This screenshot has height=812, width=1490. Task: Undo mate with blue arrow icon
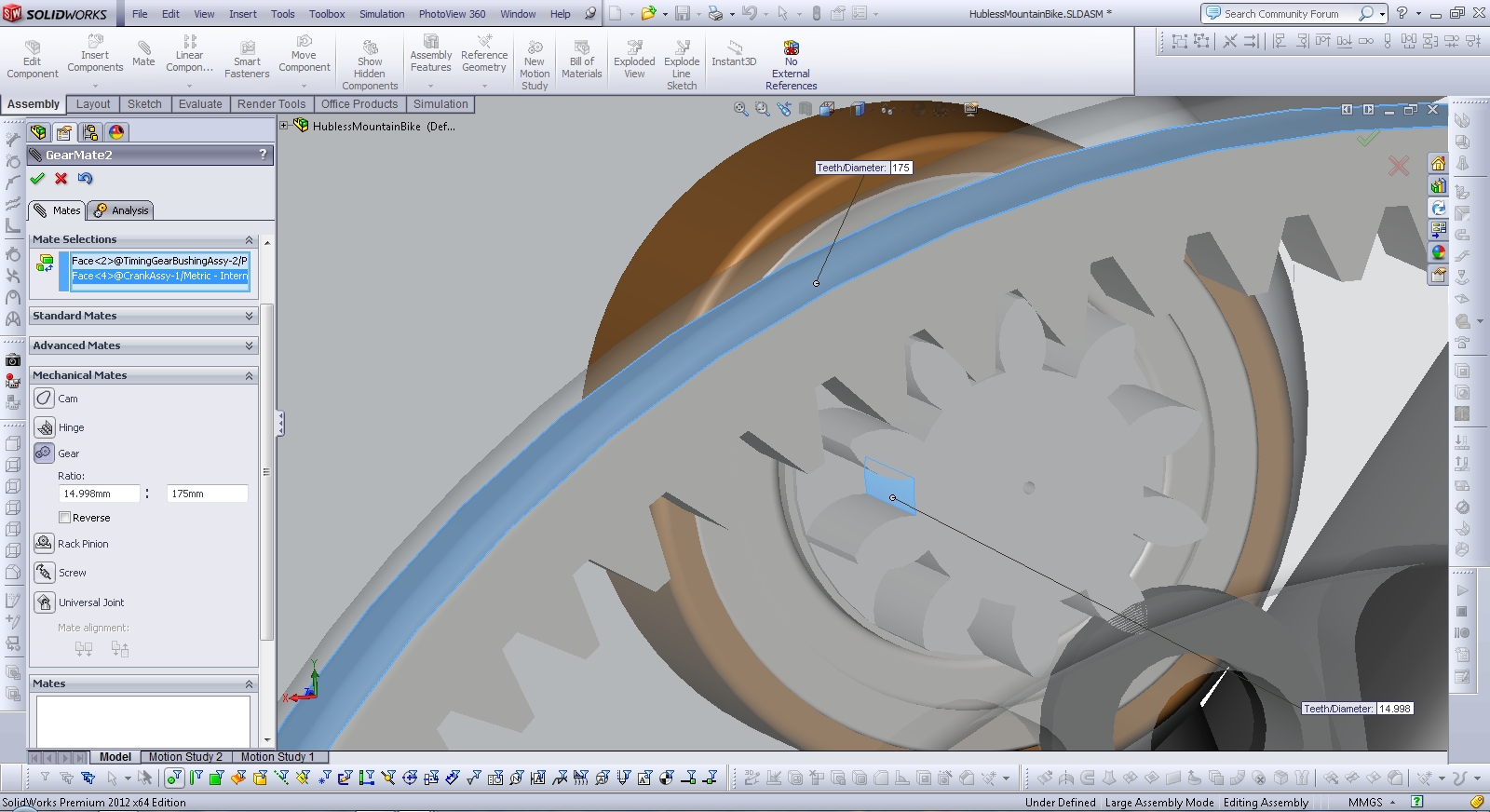(x=85, y=179)
